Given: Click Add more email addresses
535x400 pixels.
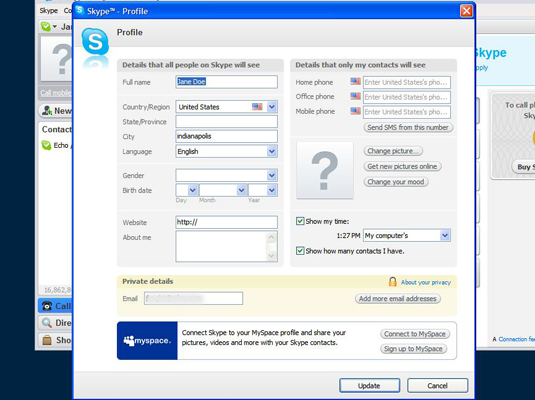Looking at the screenshot, I should tap(398, 299).
